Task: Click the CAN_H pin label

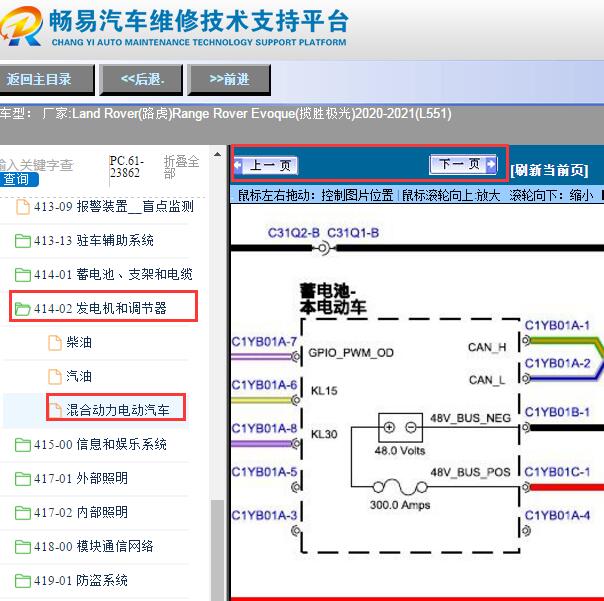Action: click(487, 348)
